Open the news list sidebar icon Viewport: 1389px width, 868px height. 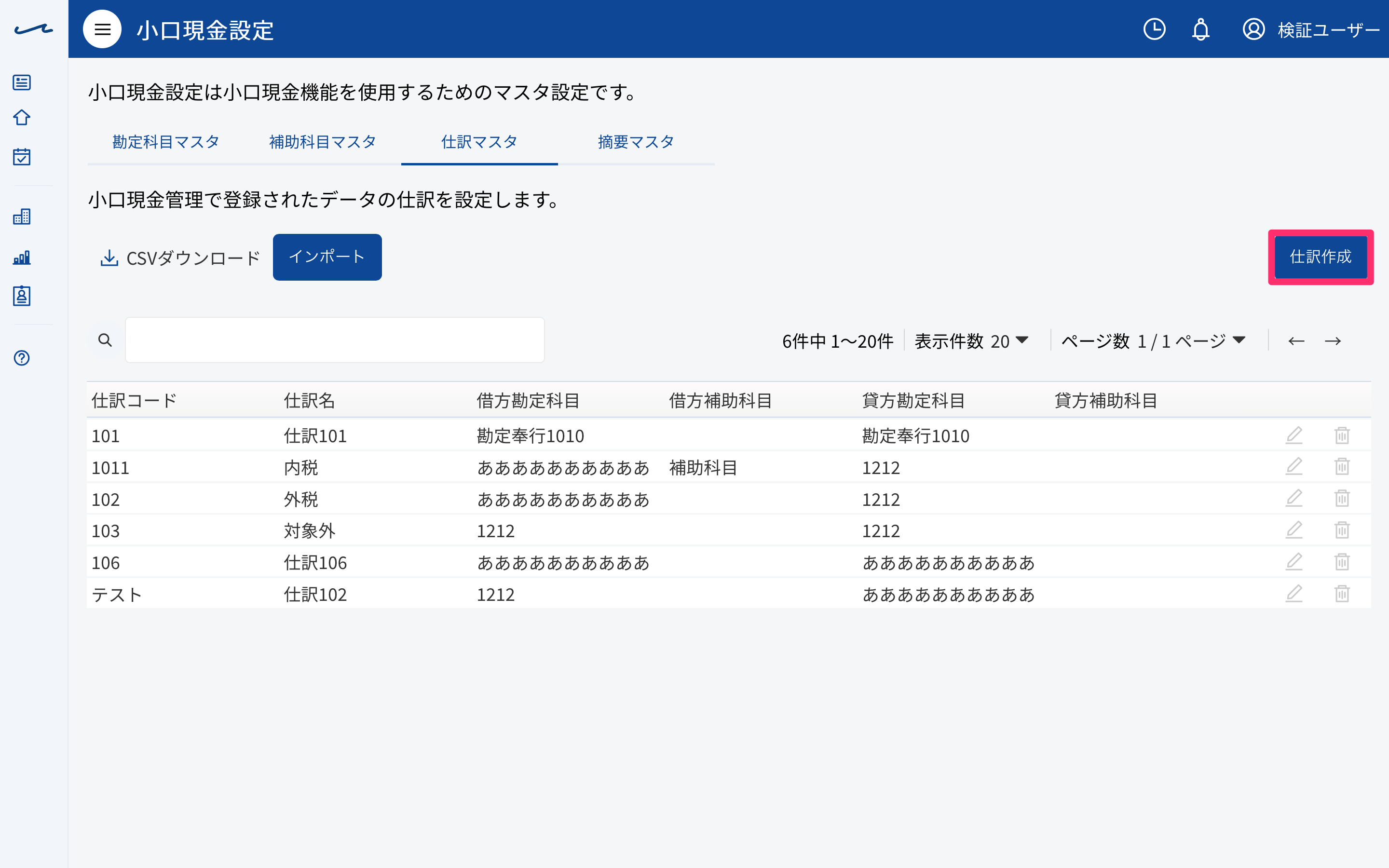pos(22,82)
